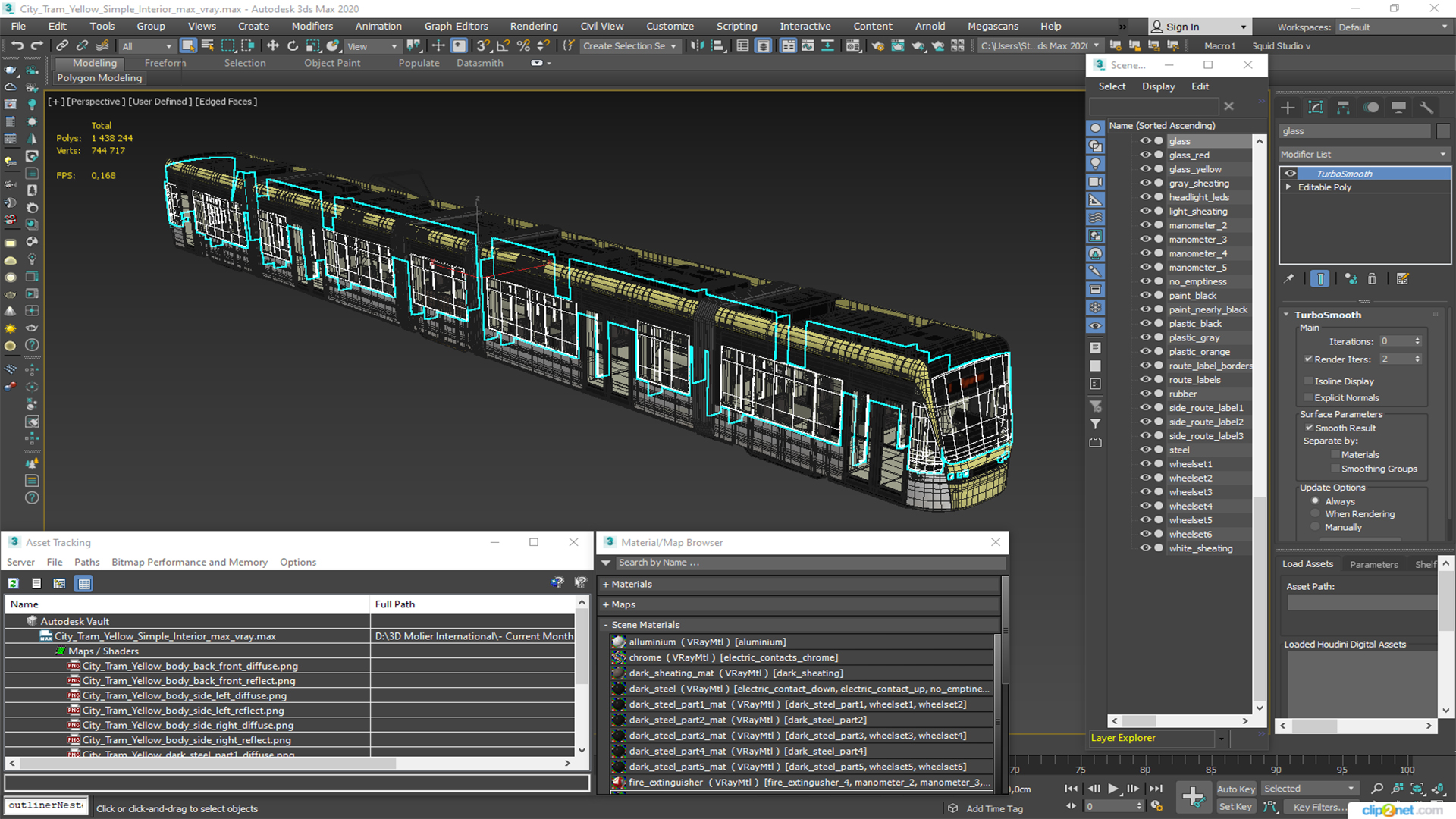Open the Render Setup teapot icon
Image resolution: width=1456 pixels, height=819 pixels.
click(x=877, y=46)
